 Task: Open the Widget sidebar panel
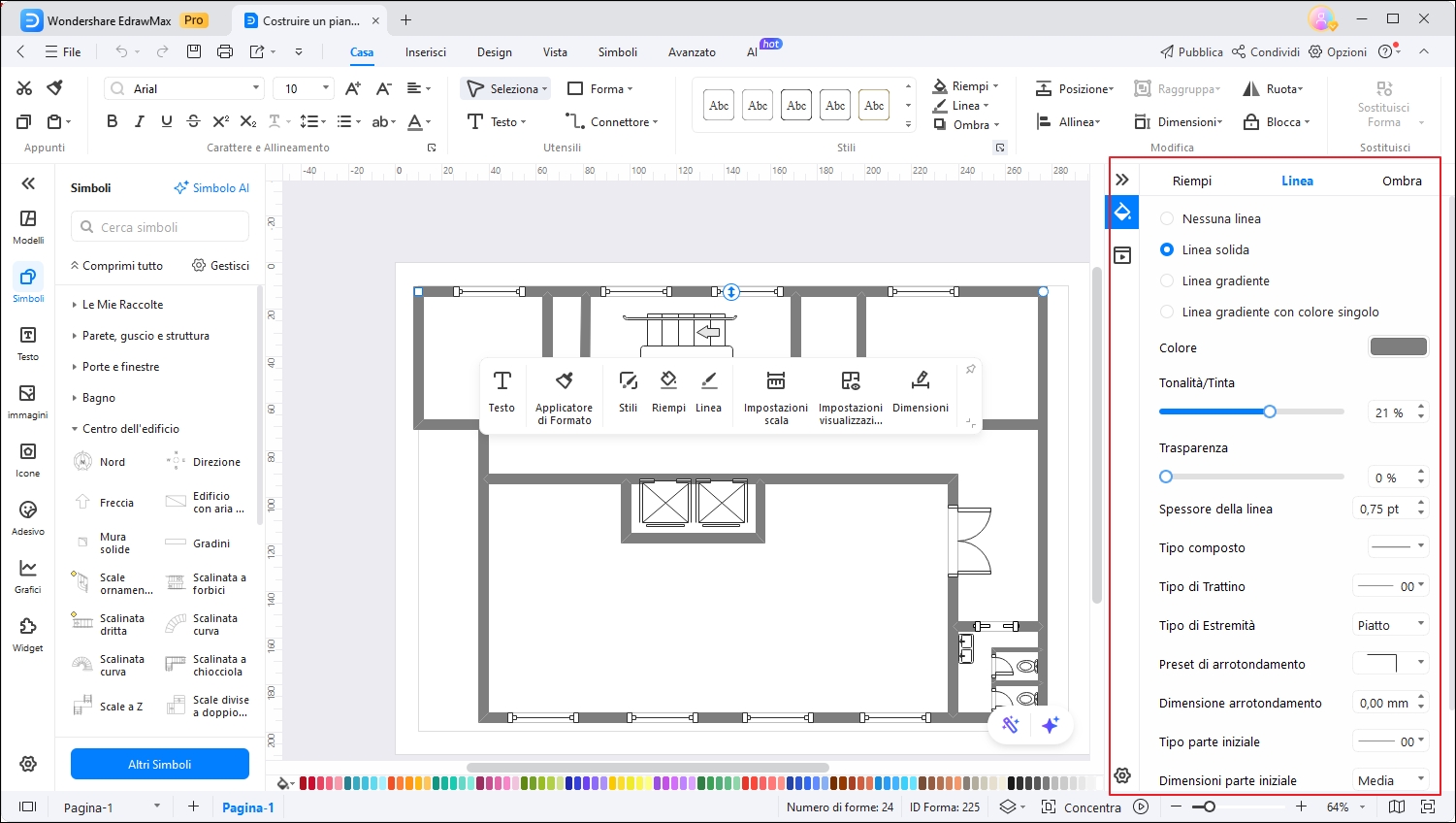click(28, 635)
